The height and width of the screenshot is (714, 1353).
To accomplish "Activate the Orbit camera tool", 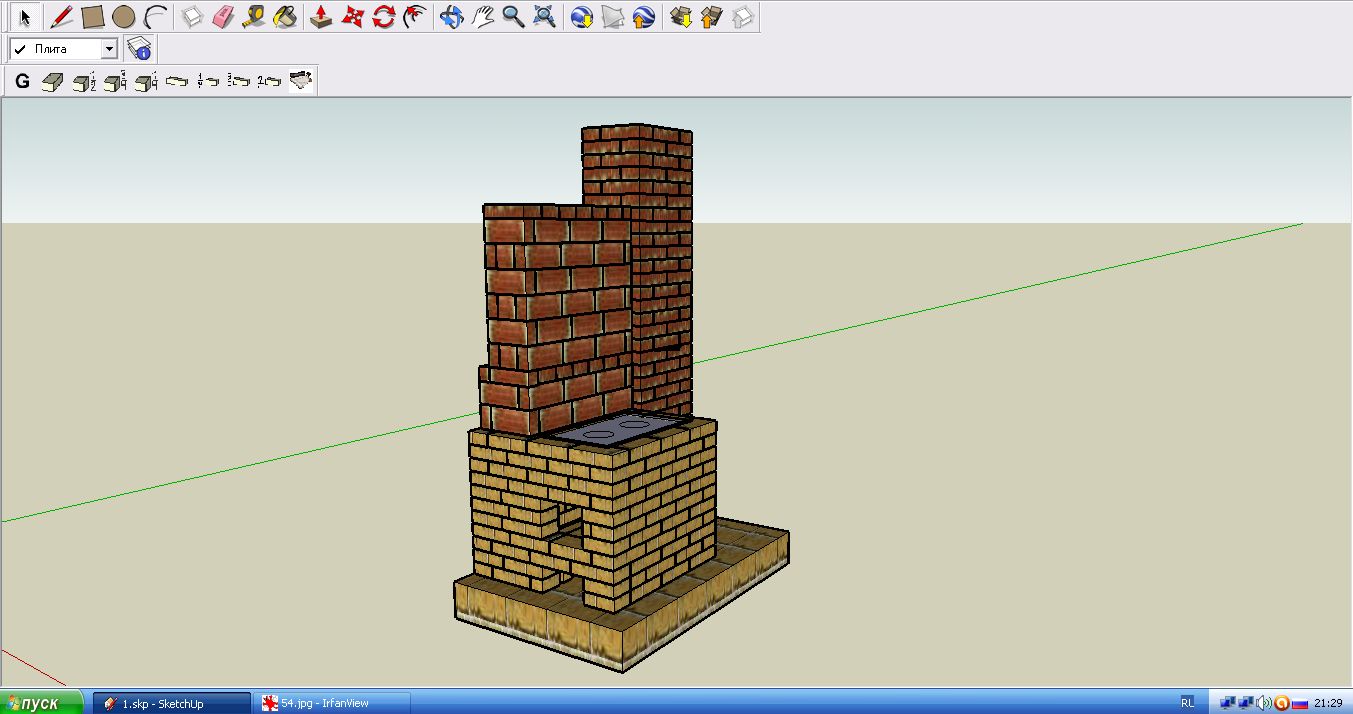I will pyautogui.click(x=452, y=17).
